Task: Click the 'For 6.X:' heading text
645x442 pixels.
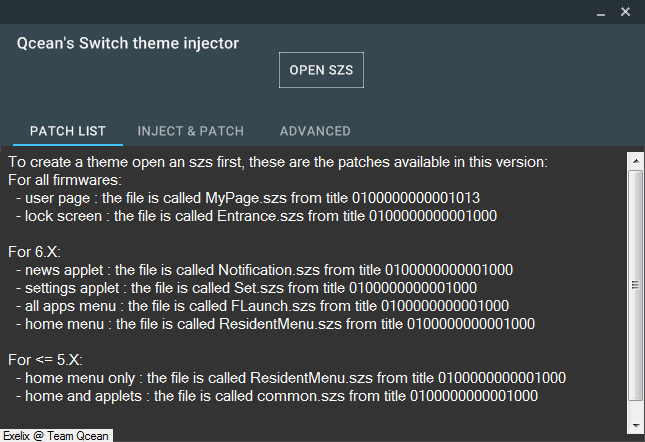Action: [35, 252]
